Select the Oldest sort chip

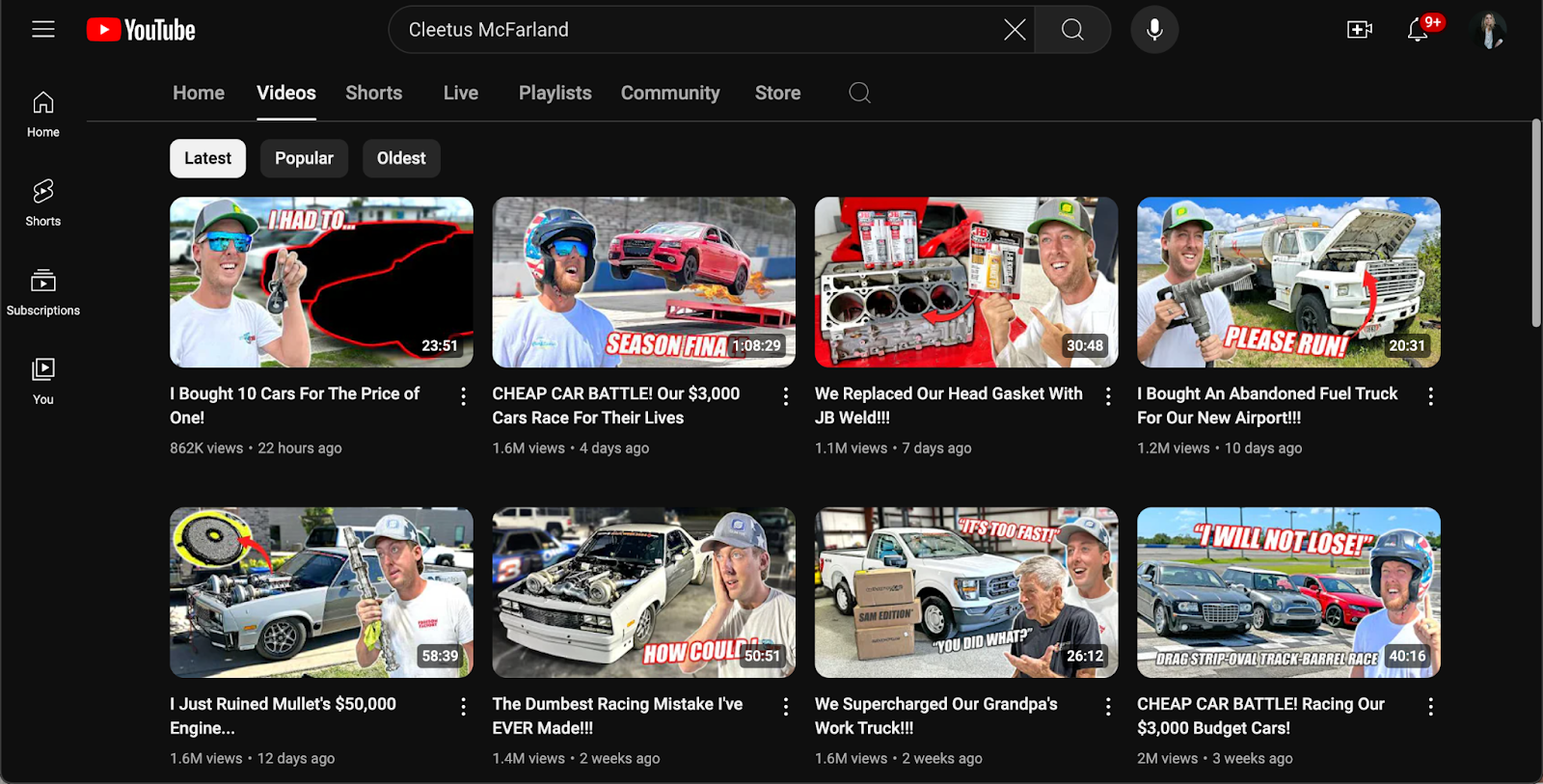point(401,158)
